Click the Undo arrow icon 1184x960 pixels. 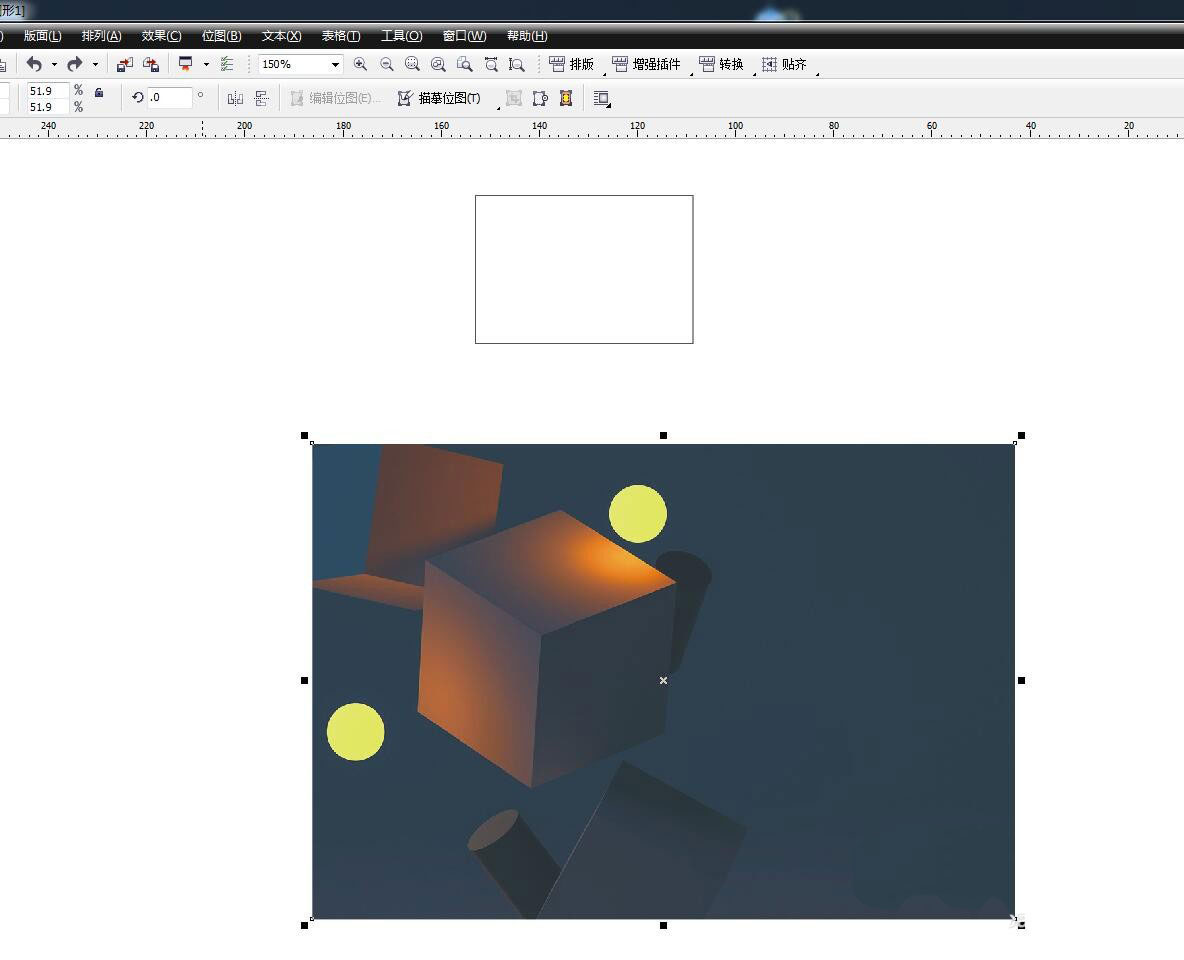coord(34,64)
